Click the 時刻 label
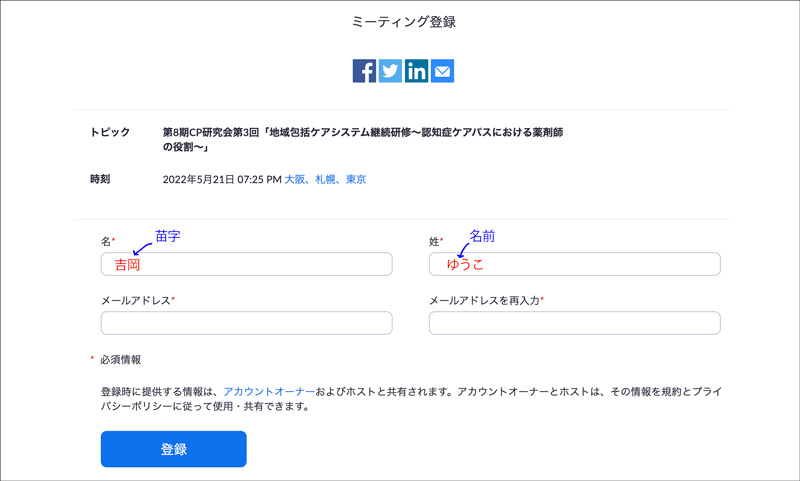This screenshot has height=481, width=800. pos(100,179)
